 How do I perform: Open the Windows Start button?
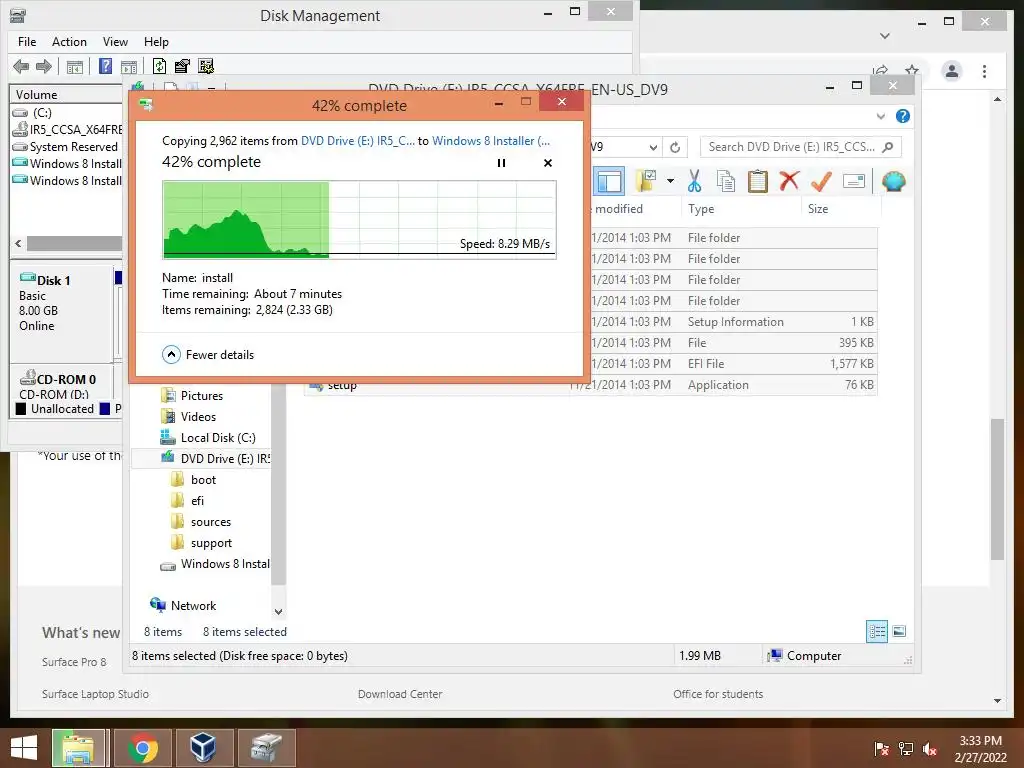pyautogui.click(x=24, y=748)
